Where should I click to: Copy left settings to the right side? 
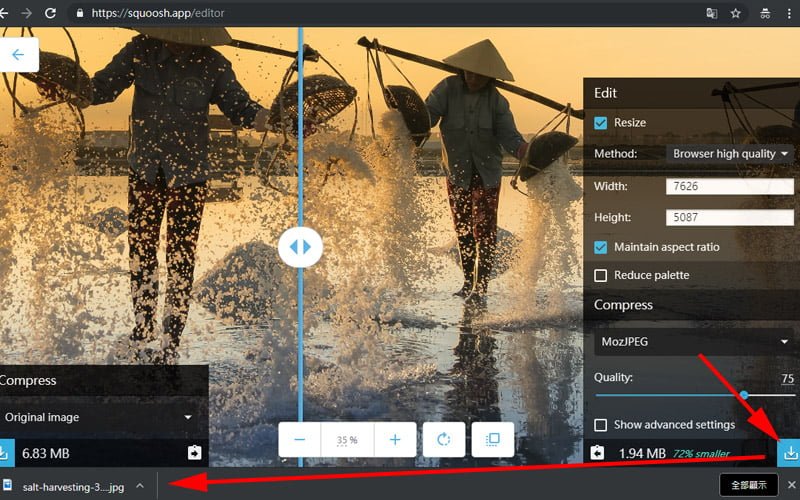coord(194,453)
